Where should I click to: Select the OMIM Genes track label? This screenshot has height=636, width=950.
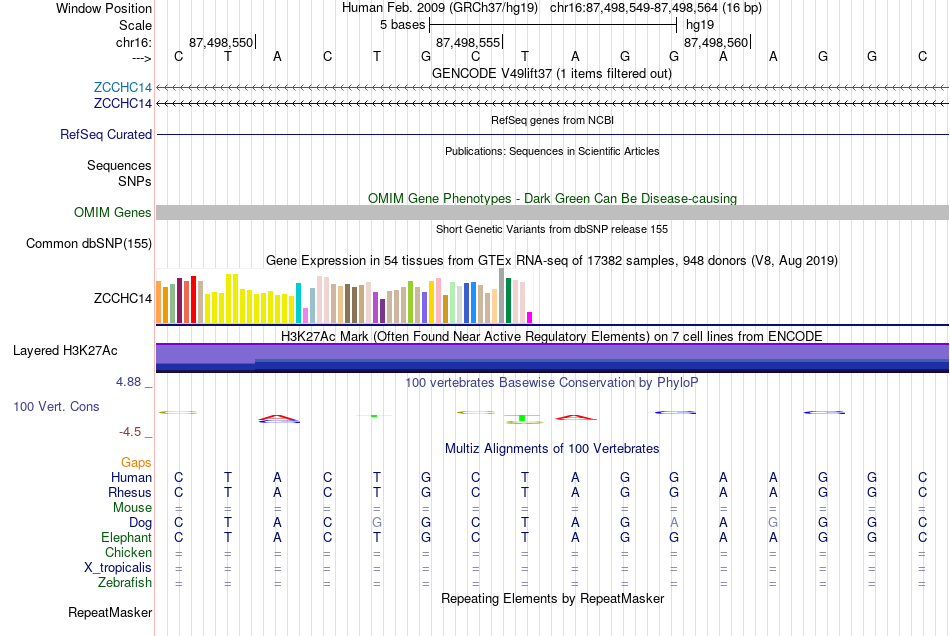[113, 213]
